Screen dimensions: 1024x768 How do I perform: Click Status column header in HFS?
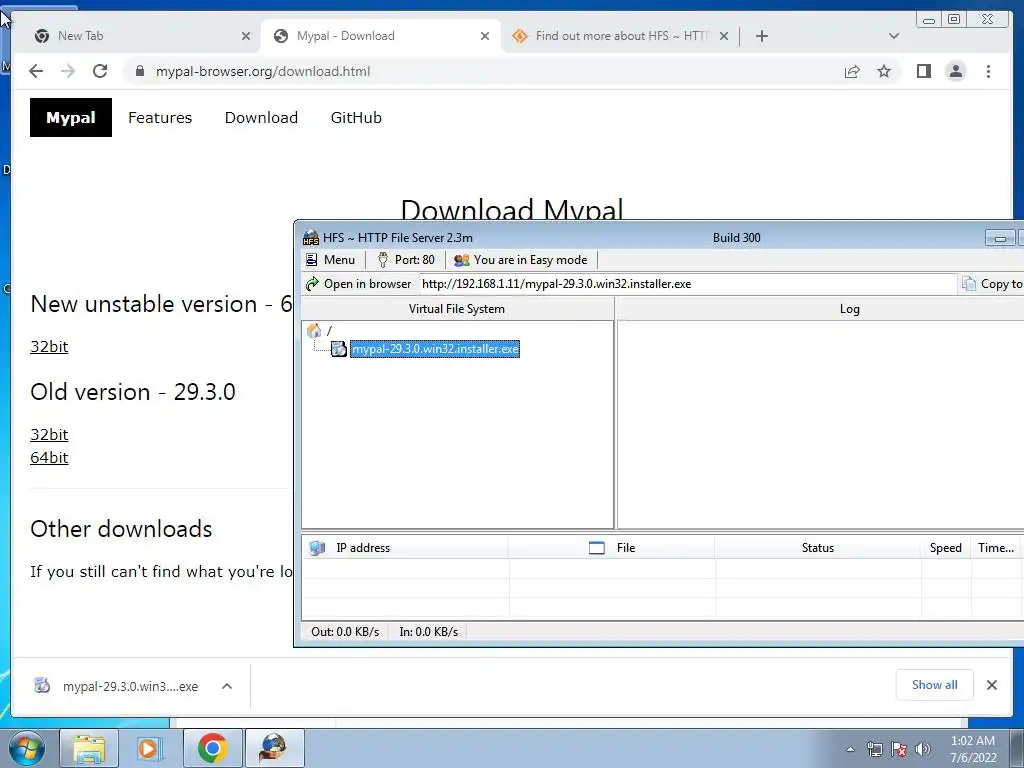[x=818, y=548]
